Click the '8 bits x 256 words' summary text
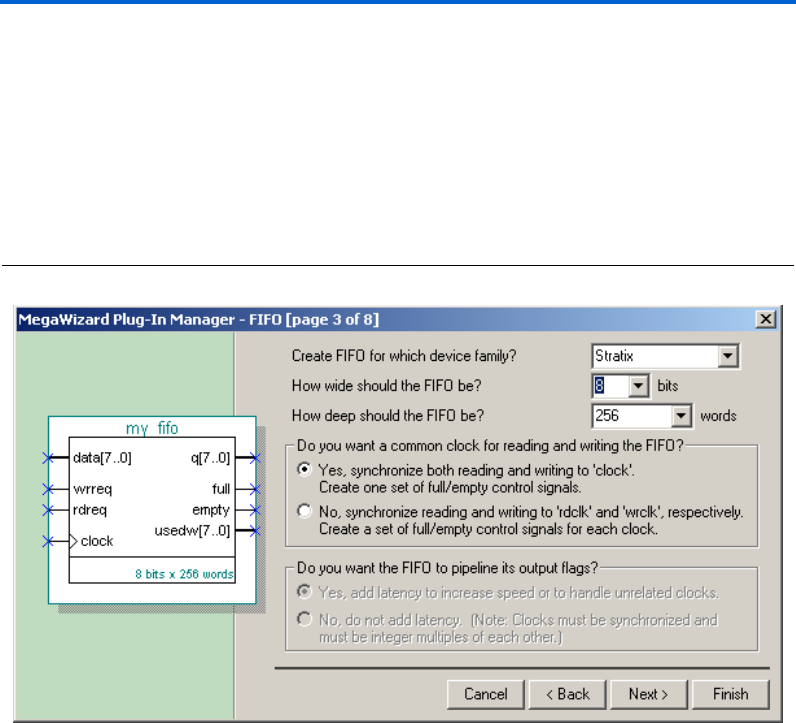Screen dimensions: 796x723 pyautogui.click(x=184, y=574)
